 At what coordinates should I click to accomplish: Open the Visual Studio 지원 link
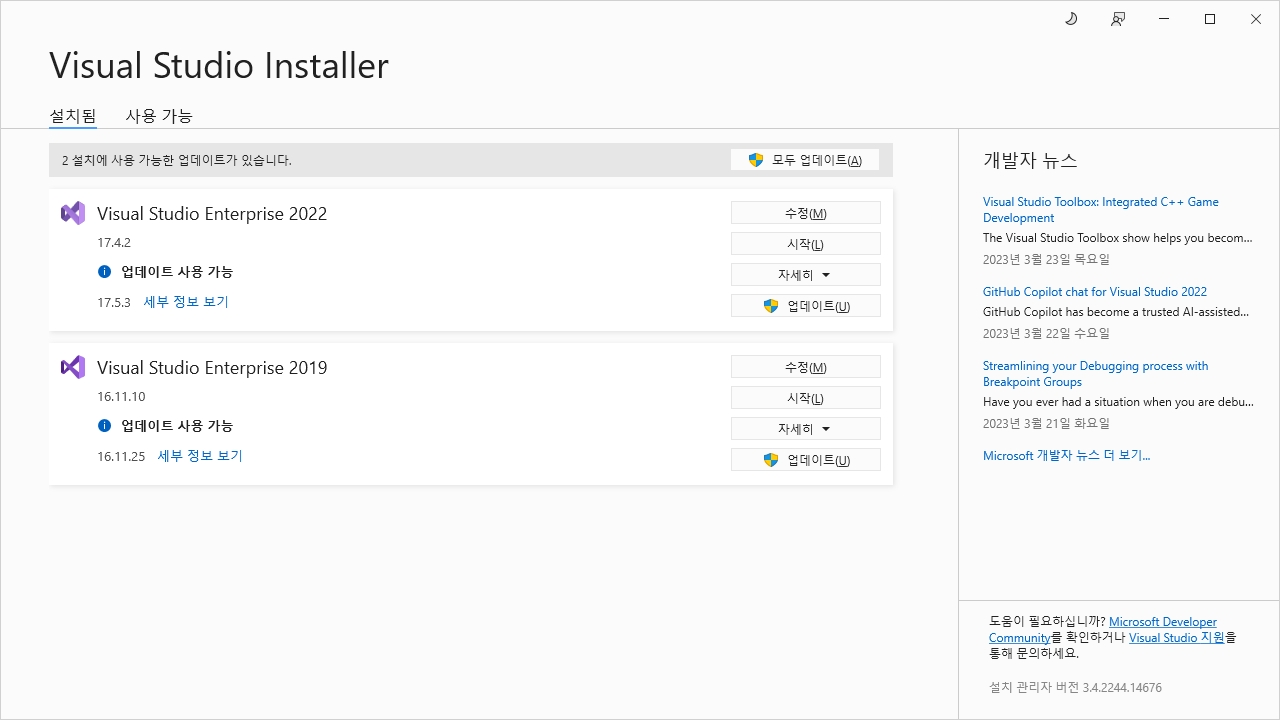click(x=1177, y=638)
